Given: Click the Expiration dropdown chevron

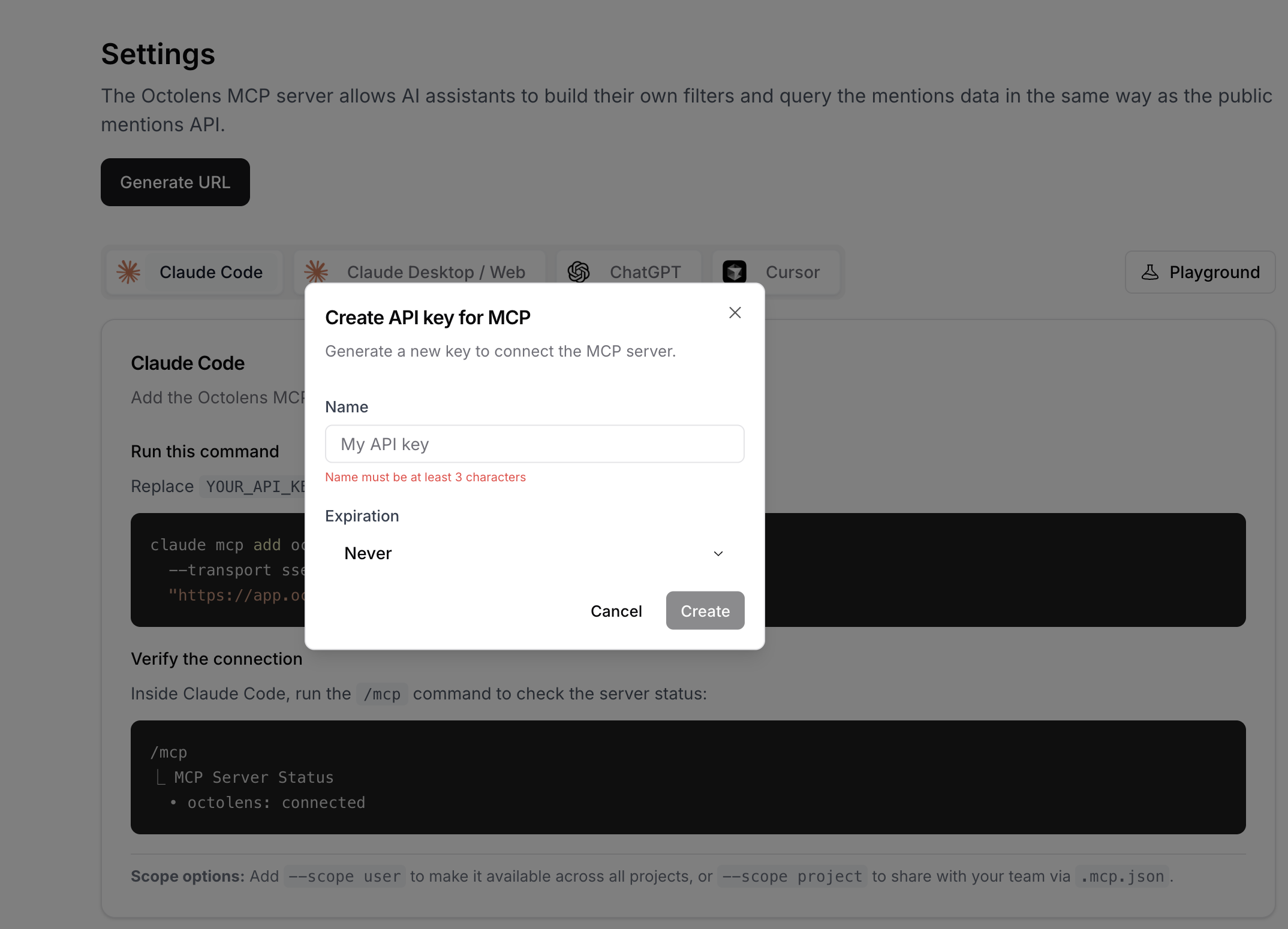Looking at the screenshot, I should [718, 553].
